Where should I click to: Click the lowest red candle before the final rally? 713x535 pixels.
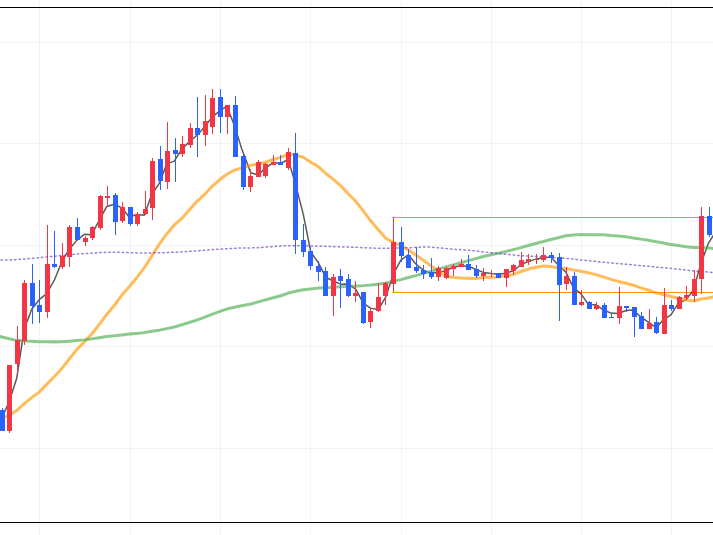coord(664,320)
